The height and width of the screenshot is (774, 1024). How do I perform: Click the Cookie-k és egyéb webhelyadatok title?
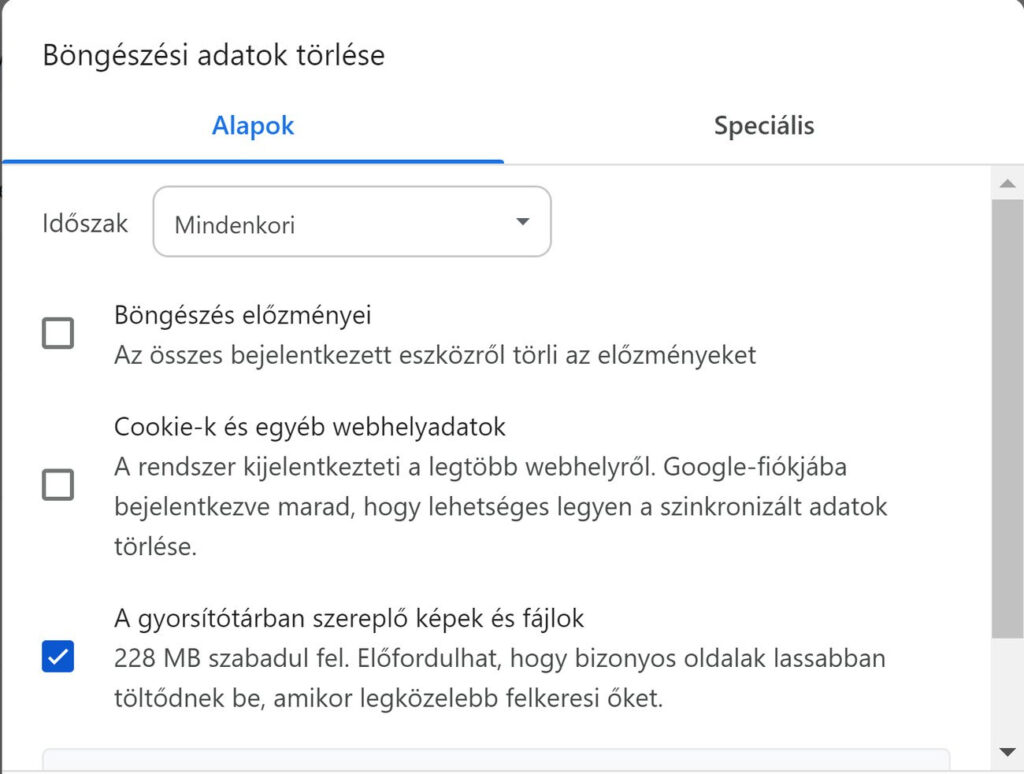coord(310,428)
